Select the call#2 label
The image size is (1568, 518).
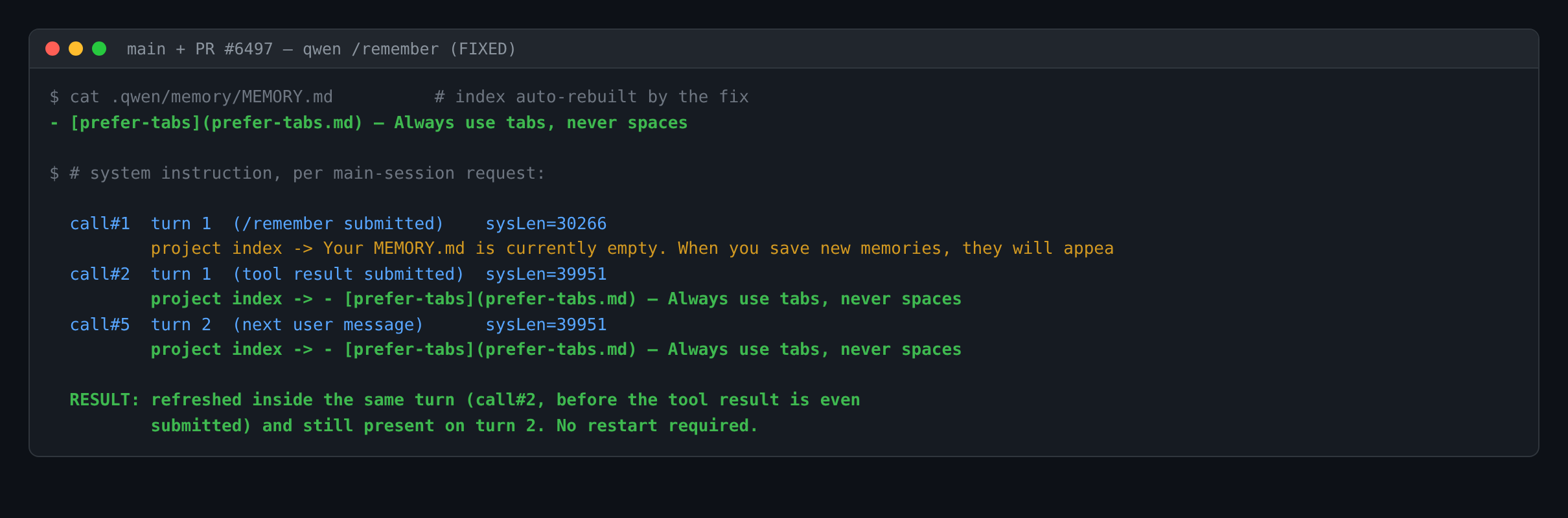100,275
